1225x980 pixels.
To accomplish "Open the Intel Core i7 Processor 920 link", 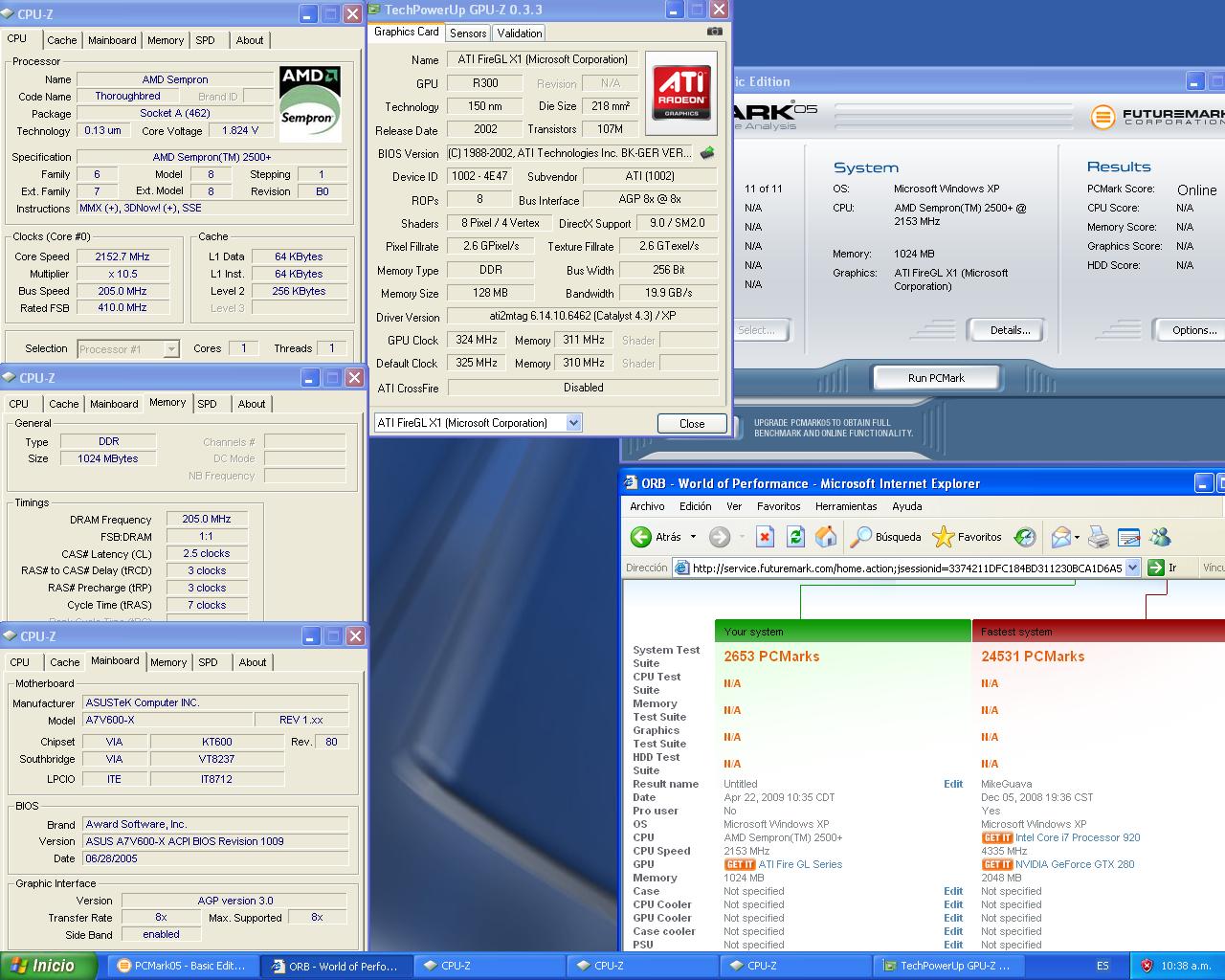I will [1078, 837].
